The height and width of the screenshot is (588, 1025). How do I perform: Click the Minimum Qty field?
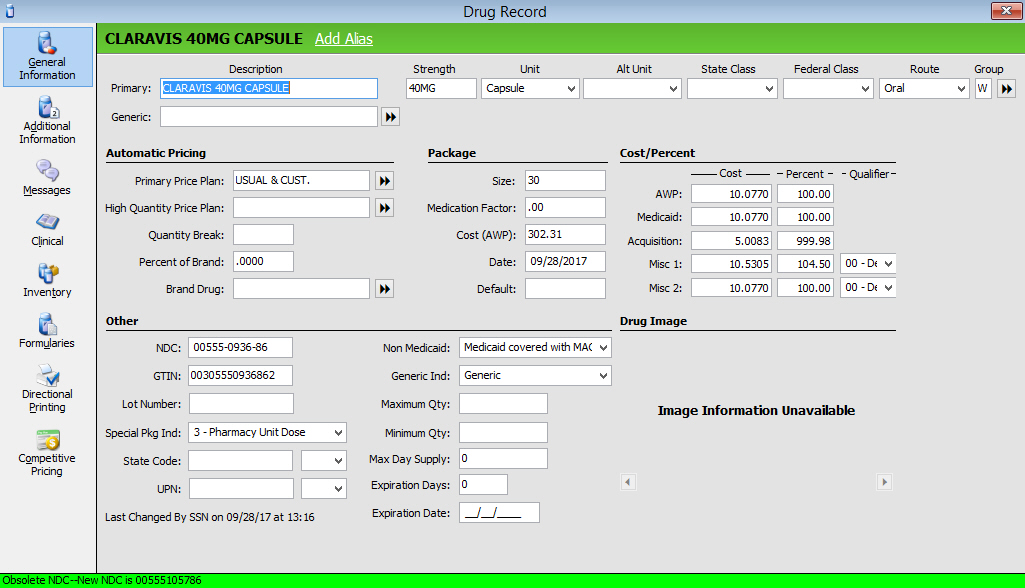tap(503, 432)
